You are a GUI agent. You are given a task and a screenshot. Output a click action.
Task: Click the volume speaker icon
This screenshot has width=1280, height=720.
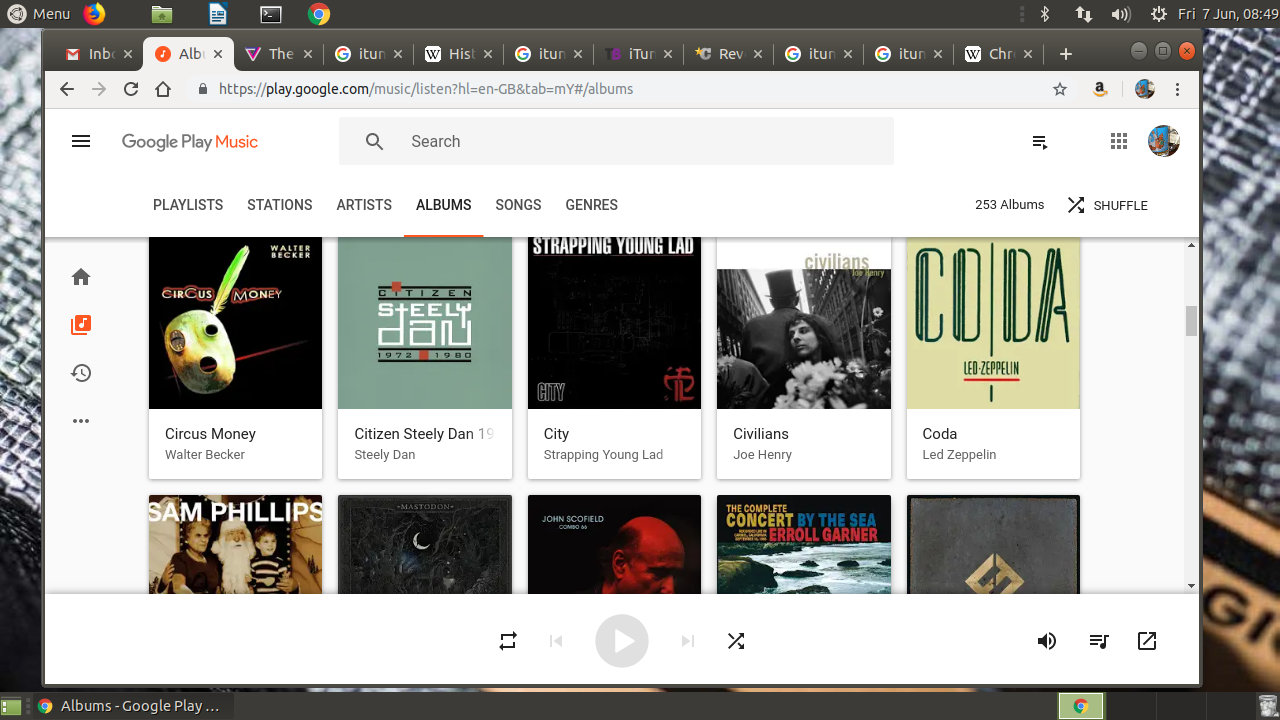[1047, 641]
